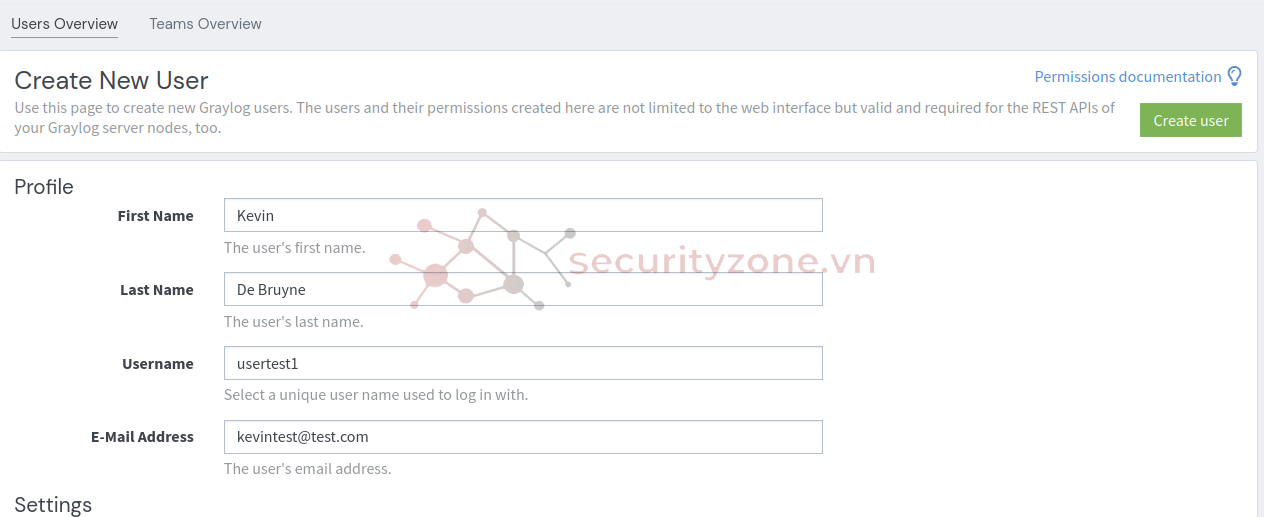Click the Settings section heading
The height and width of the screenshot is (517, 1264).
(x=53, y=505)
